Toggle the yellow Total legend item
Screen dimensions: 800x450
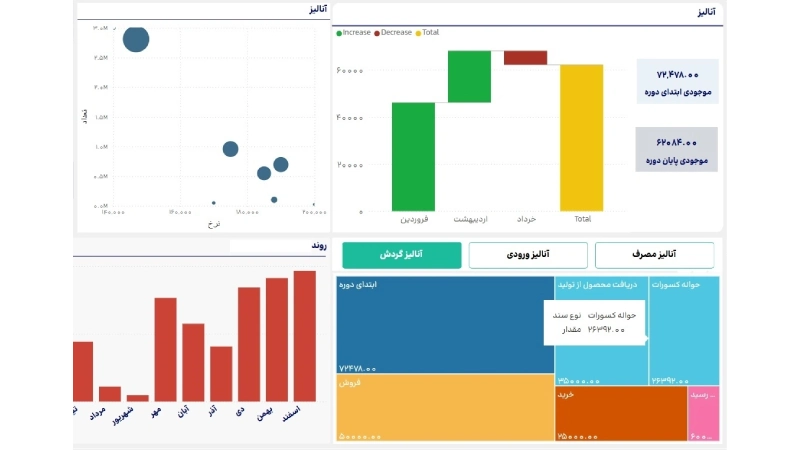427,33
